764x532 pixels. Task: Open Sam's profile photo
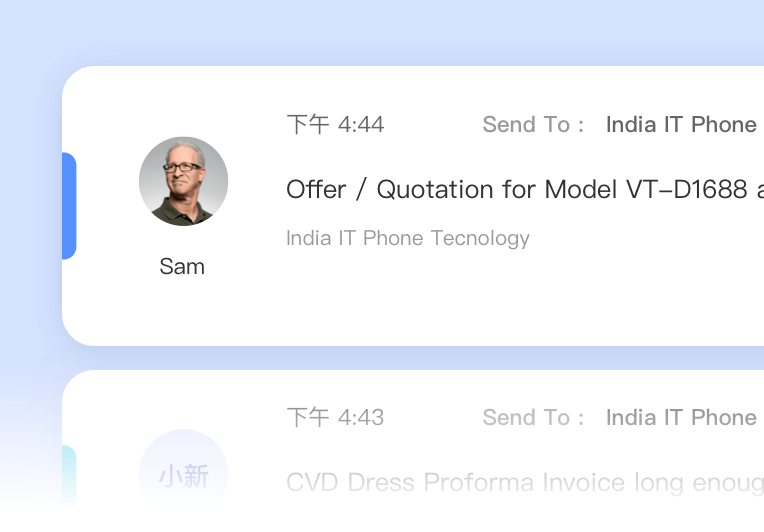183,181
